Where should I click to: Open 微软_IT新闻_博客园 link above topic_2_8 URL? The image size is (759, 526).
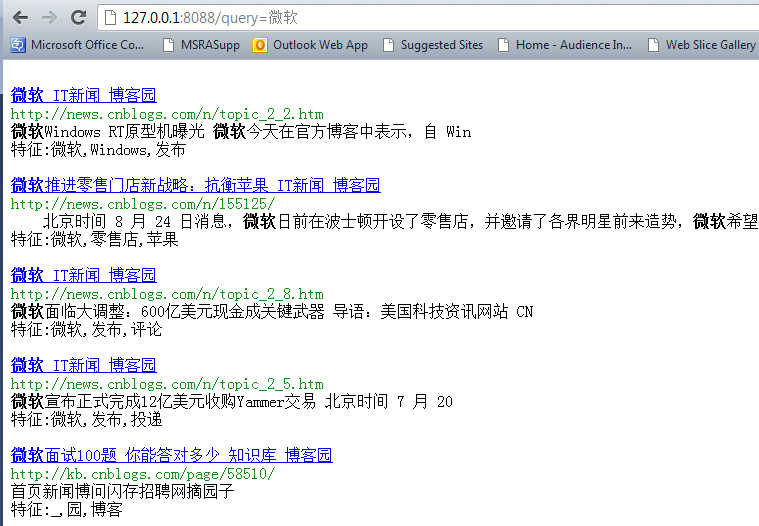point(83,275)
